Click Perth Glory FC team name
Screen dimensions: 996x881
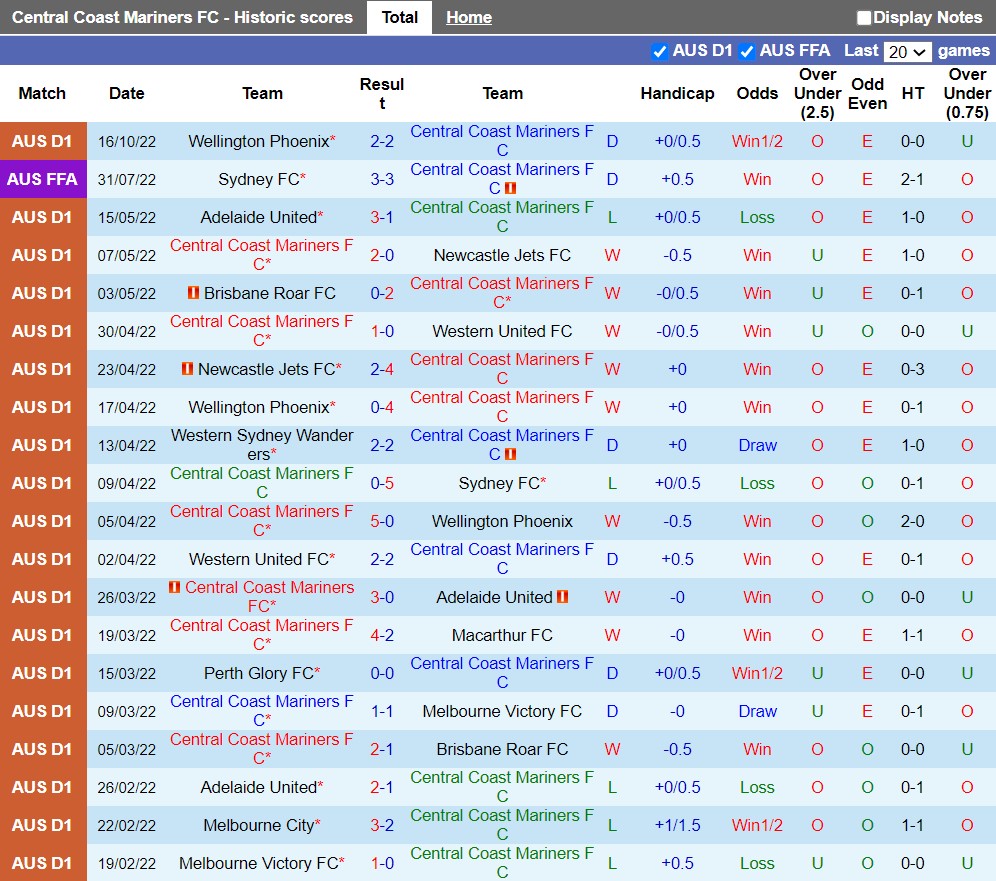[259, 673]
